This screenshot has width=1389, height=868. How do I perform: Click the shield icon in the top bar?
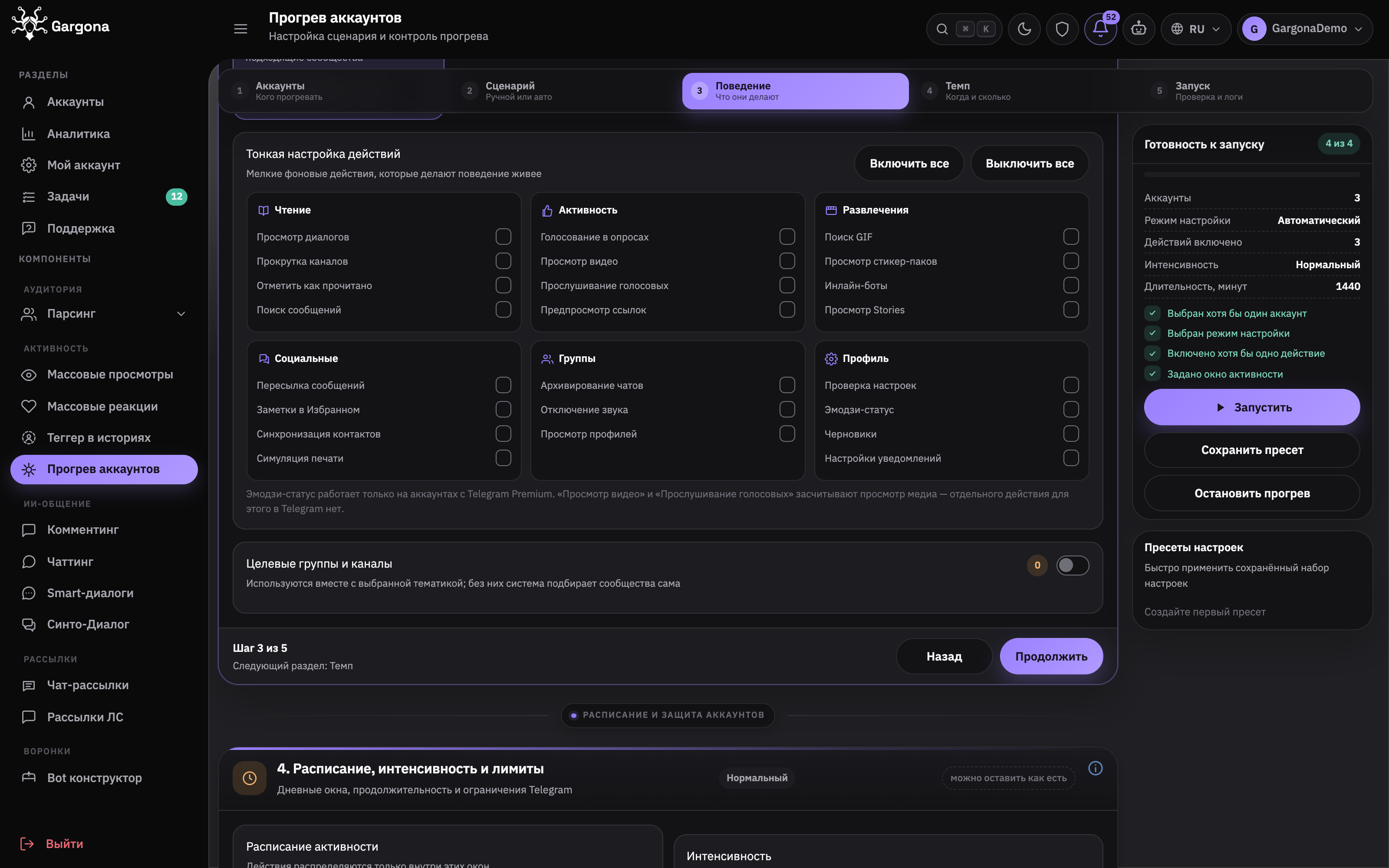click(x=1062, y=29)
